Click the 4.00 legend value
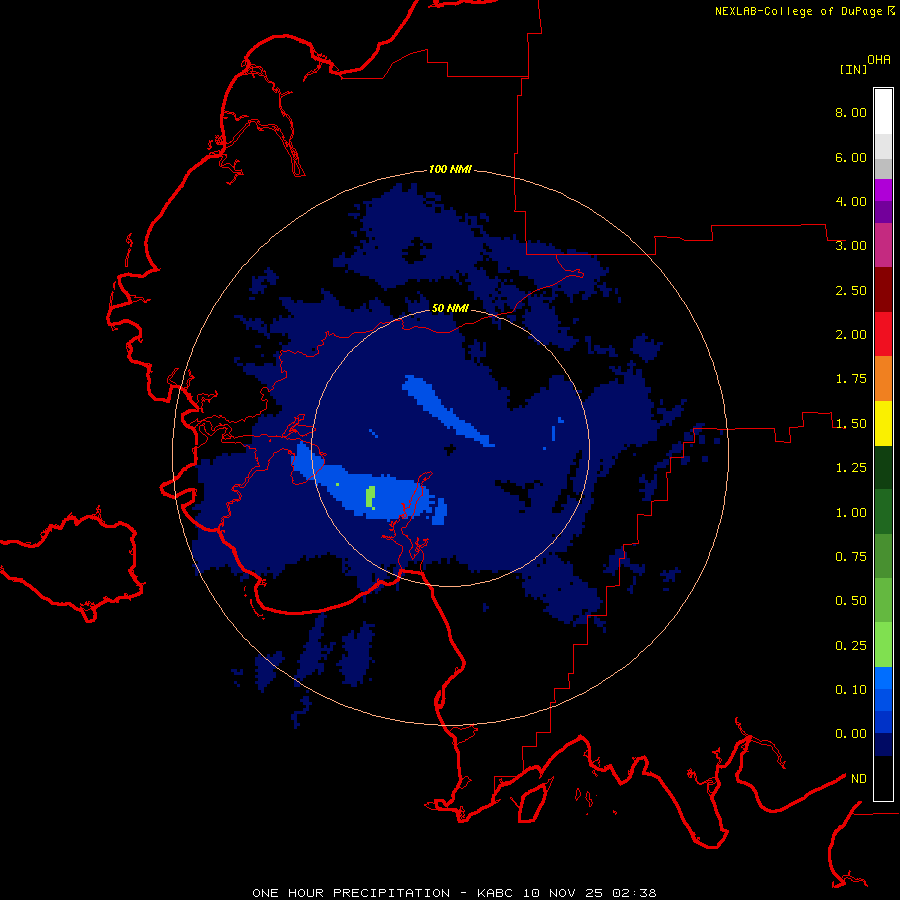Screen dimensions: 900x900 pos(851,201)
